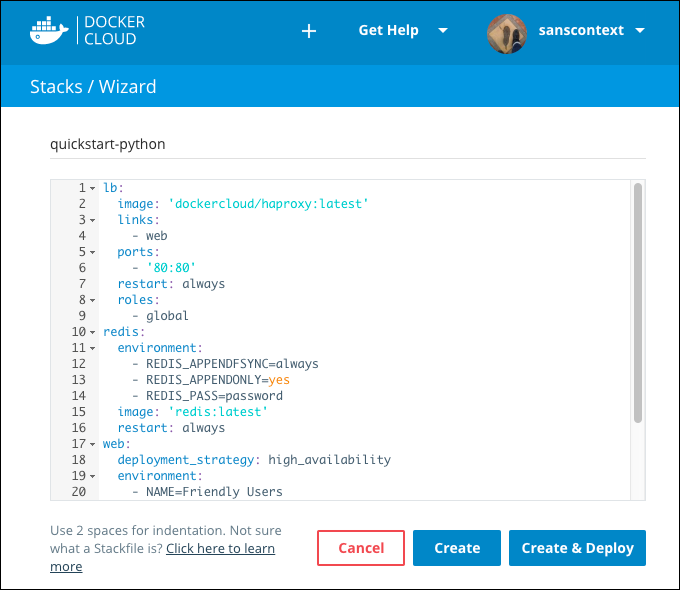Collapse the links fold arrow on line 3
This screenshot has width=680, height=590.
pos(93,220)
